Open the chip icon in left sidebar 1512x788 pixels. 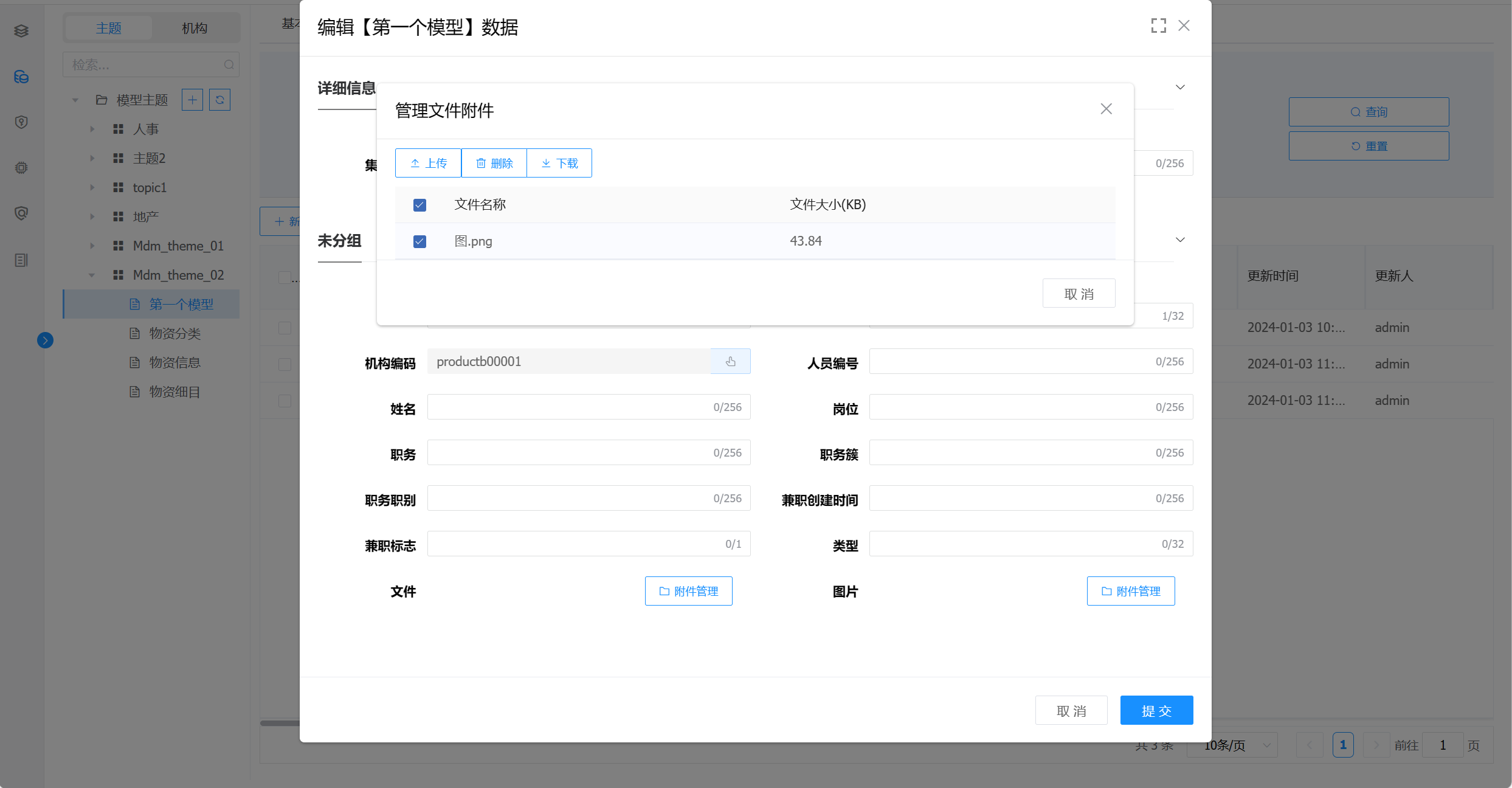tap(21, 168)
